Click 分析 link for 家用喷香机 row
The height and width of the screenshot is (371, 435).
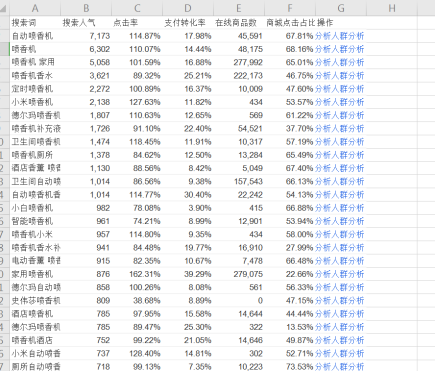(323, 274)
